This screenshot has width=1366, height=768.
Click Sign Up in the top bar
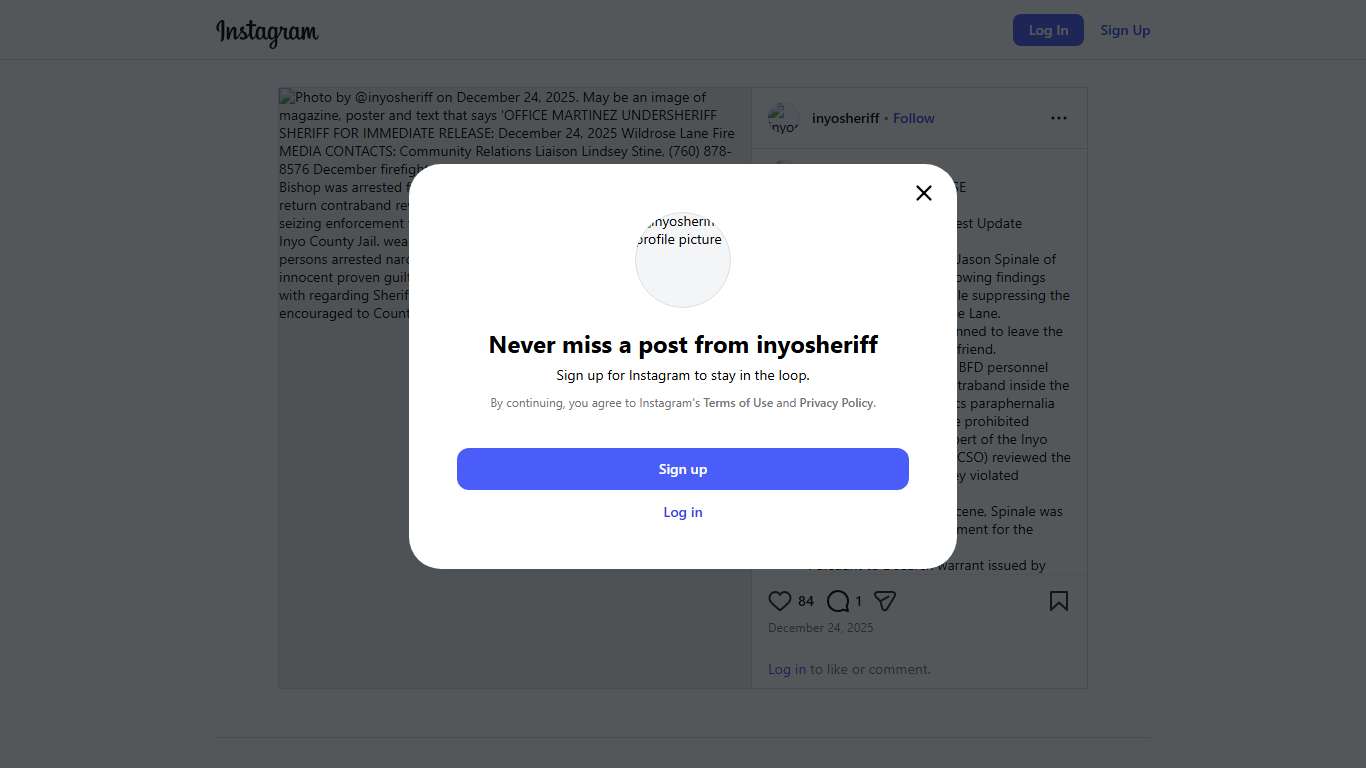point(1125,30)
